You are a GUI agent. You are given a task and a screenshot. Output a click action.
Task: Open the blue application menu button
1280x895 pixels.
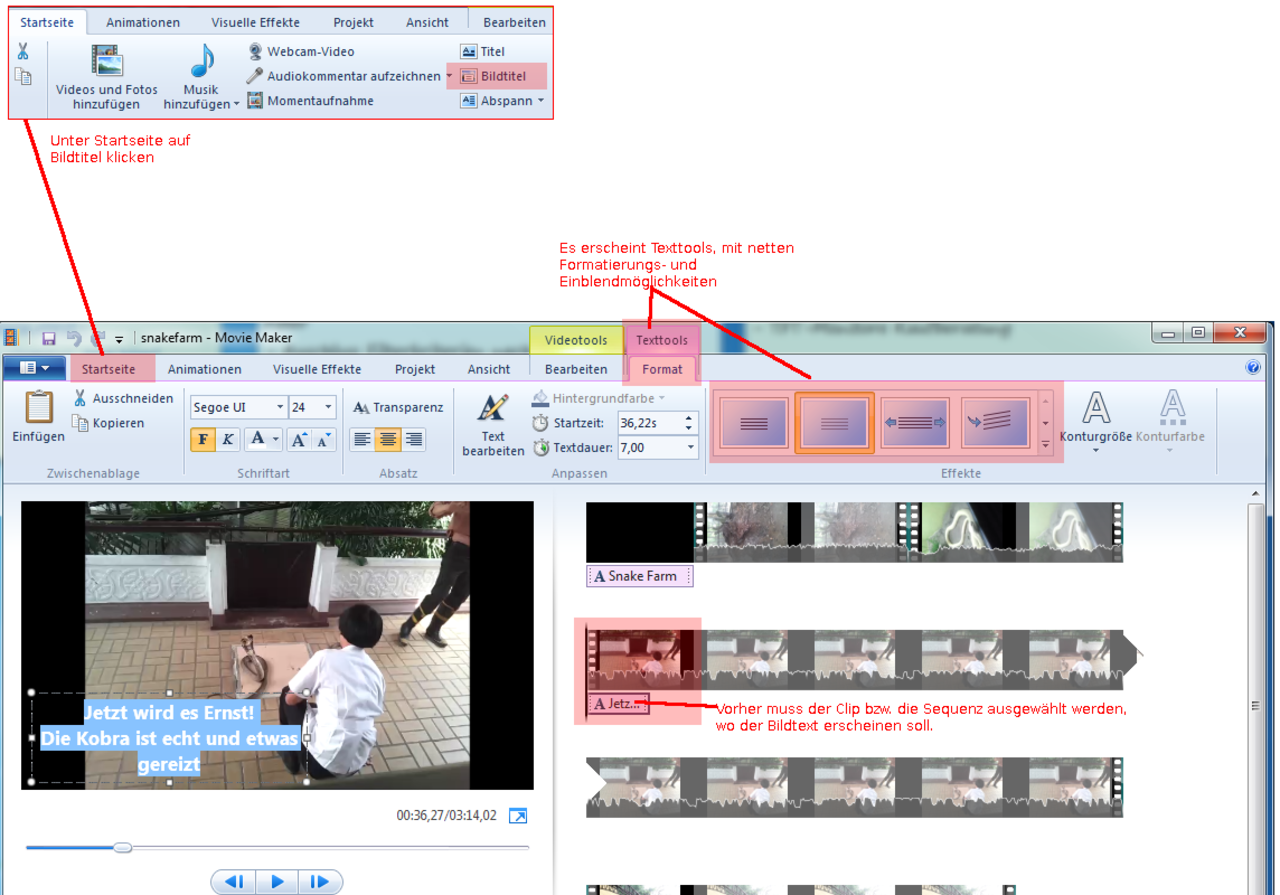tap(34, 368)
